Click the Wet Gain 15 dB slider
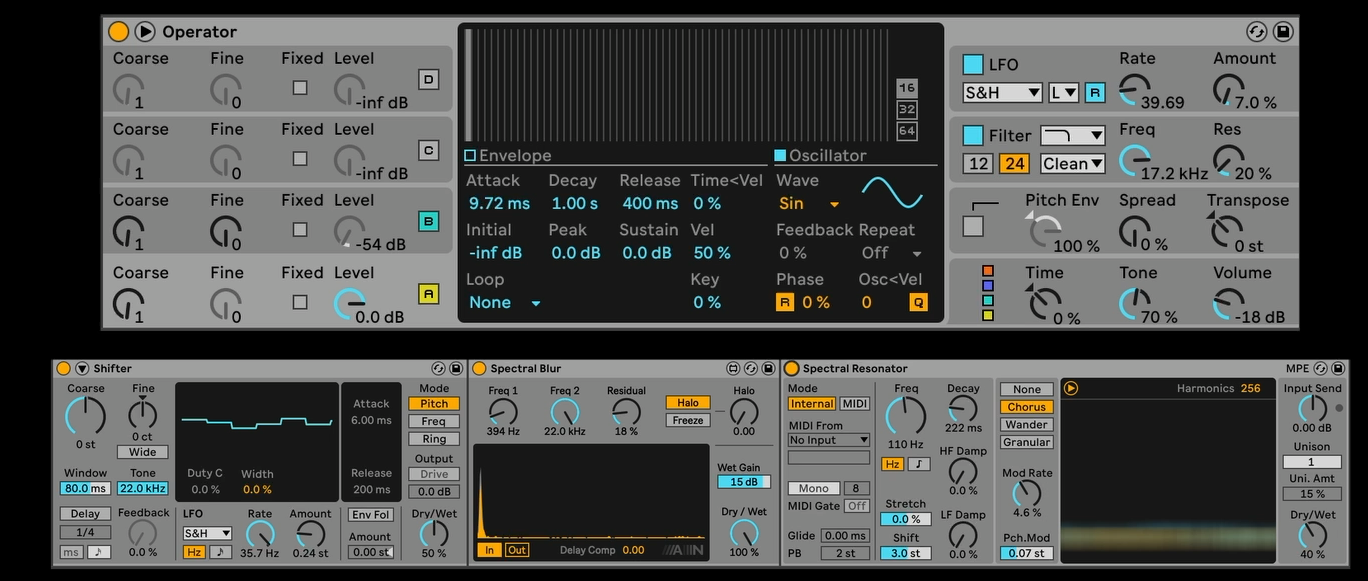This screenshot has width=1368, height=581. point(743,482)
